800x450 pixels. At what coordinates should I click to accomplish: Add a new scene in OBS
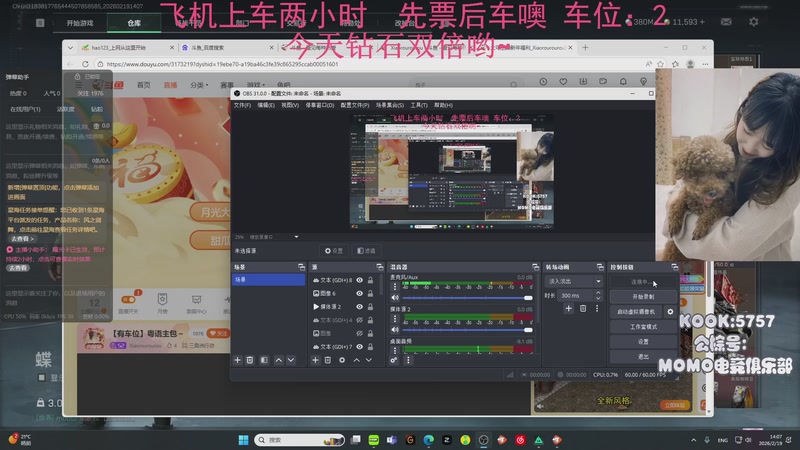click(x=237, y=360)
